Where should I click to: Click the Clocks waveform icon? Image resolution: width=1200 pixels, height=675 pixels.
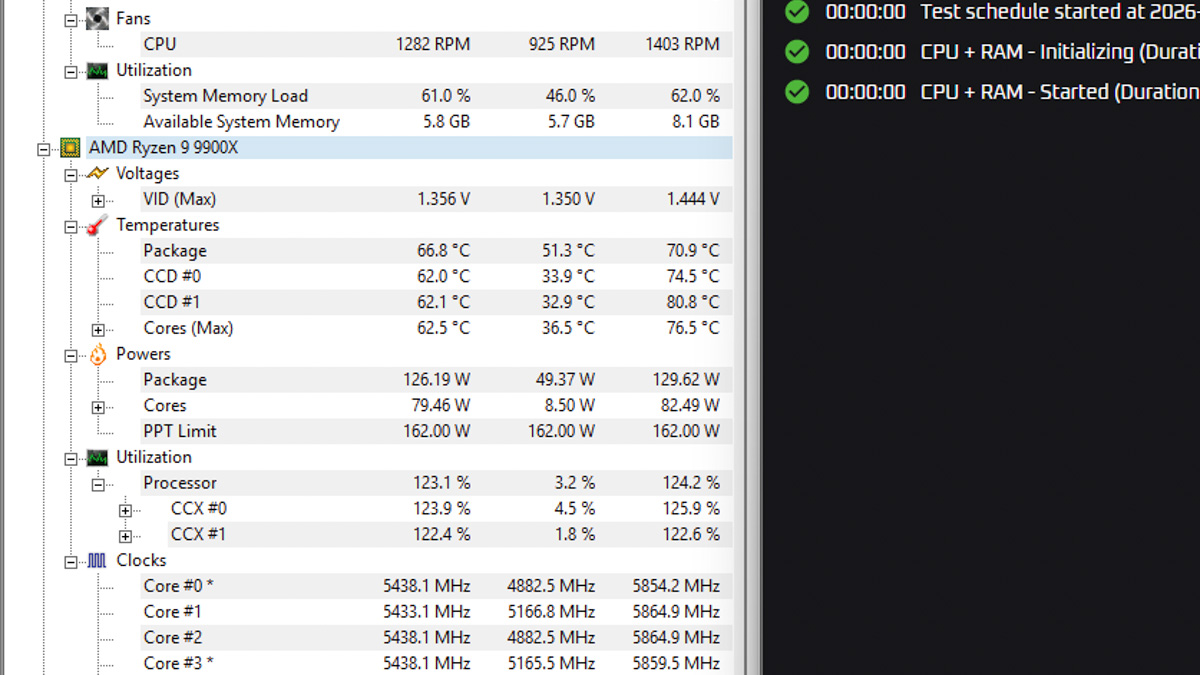click(x=97, y=561)
